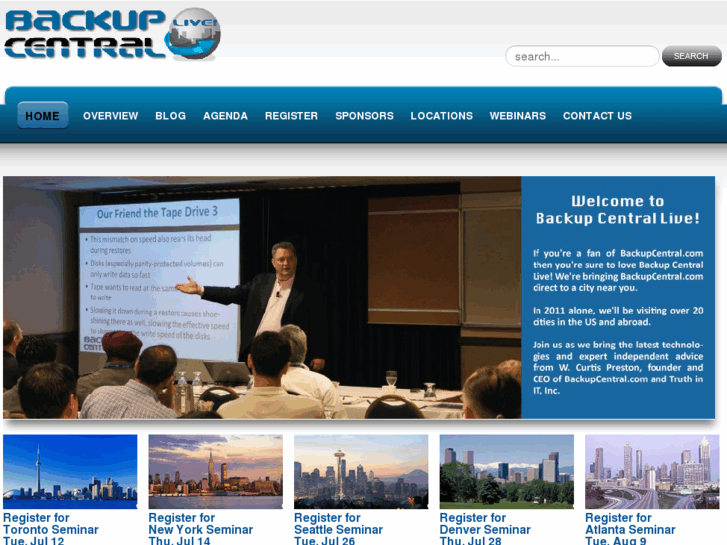Image resolution: width=727 pixels, height=545 pixels.
Task: Click the paragraph mentioning W. Curtis Preston
Action: point(618,368)
